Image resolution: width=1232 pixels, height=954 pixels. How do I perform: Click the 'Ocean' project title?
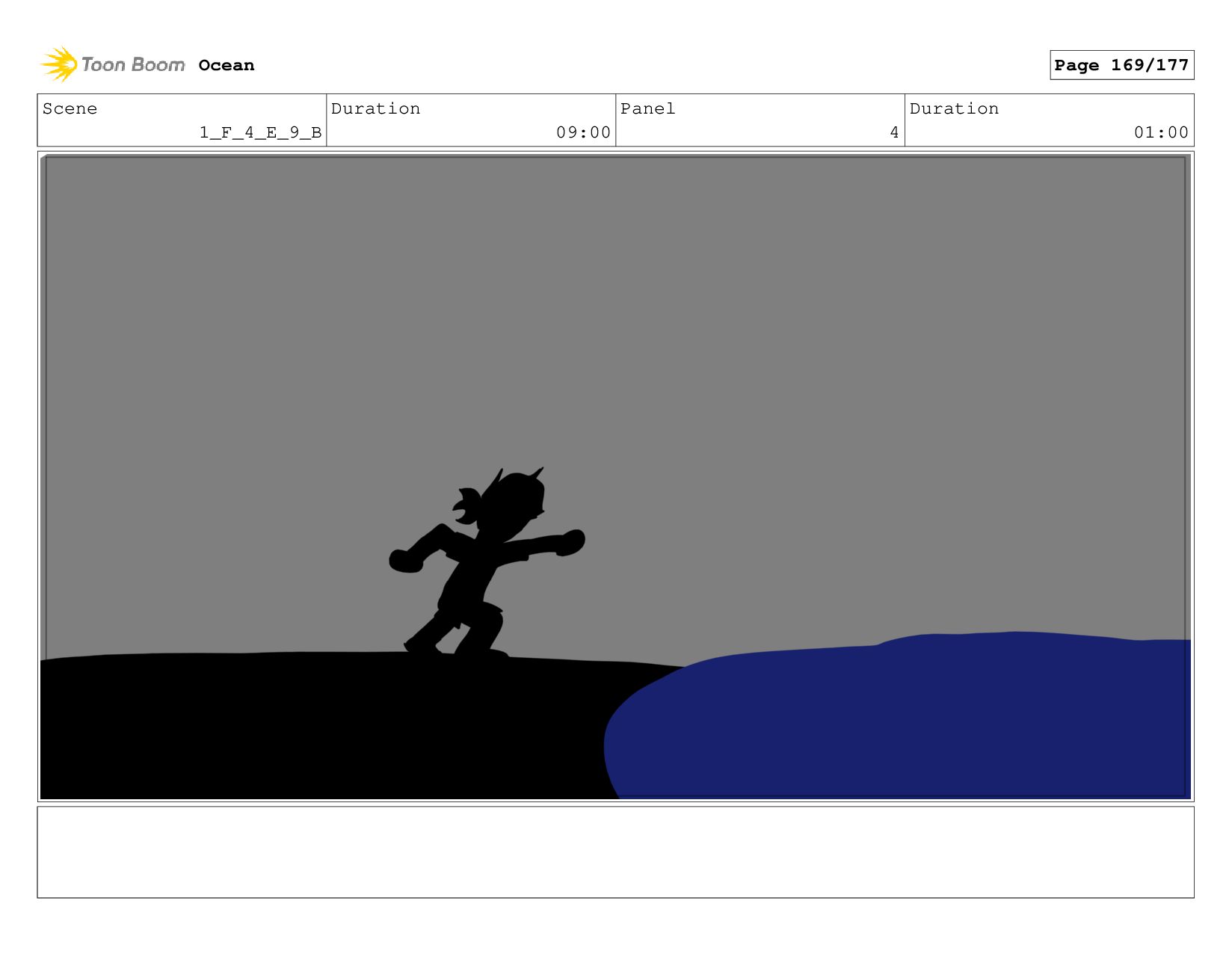(x=227, y=65)
